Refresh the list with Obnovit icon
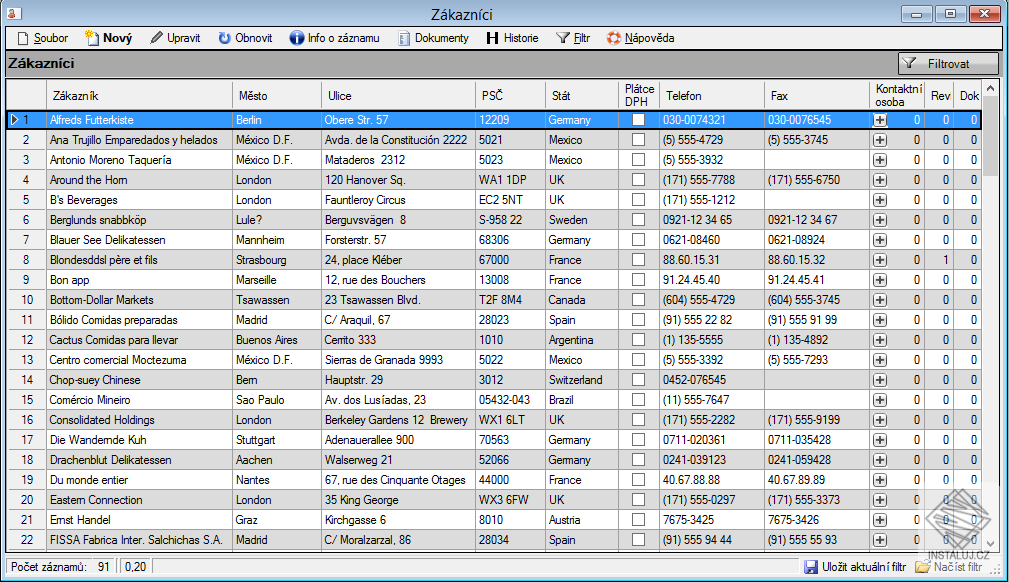This screenshot has width=1009, height=582. coord(225,38)
